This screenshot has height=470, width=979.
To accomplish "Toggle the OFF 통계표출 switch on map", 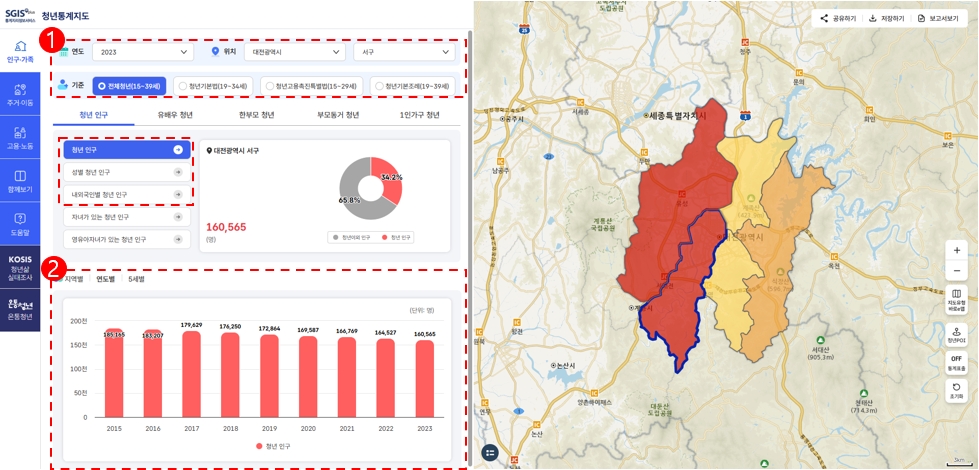I will coord(956,362).
